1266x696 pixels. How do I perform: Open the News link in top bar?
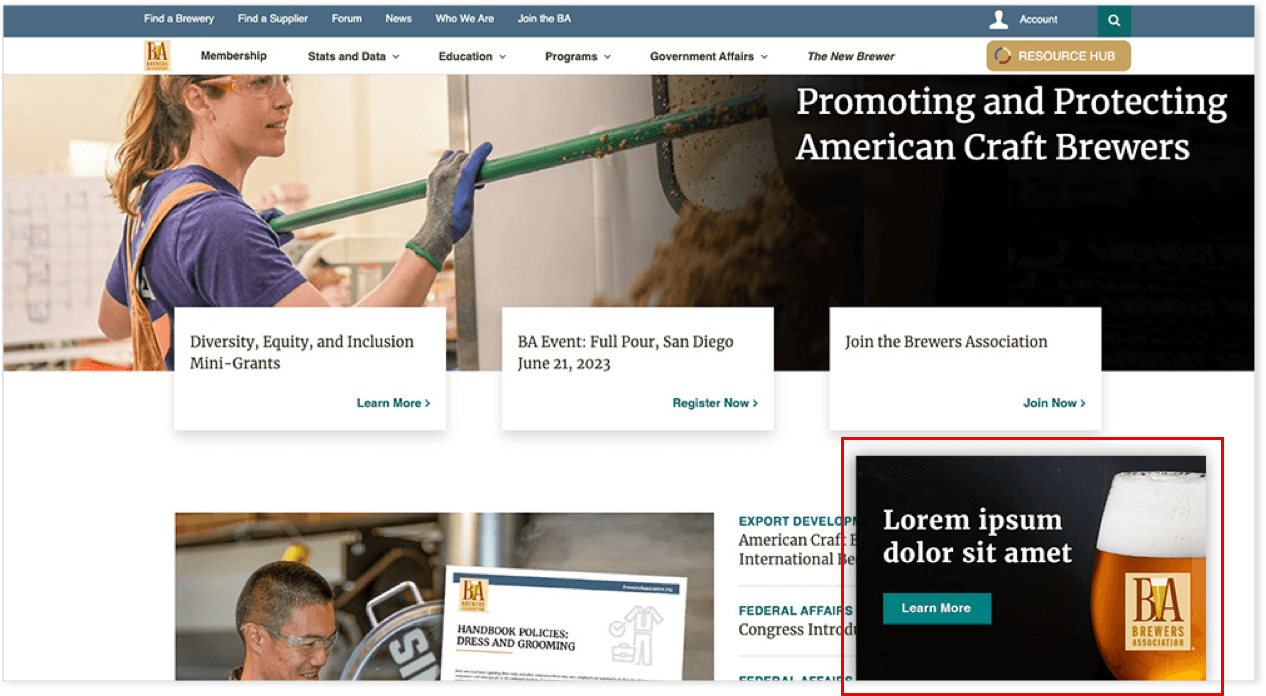coord(398,19)
